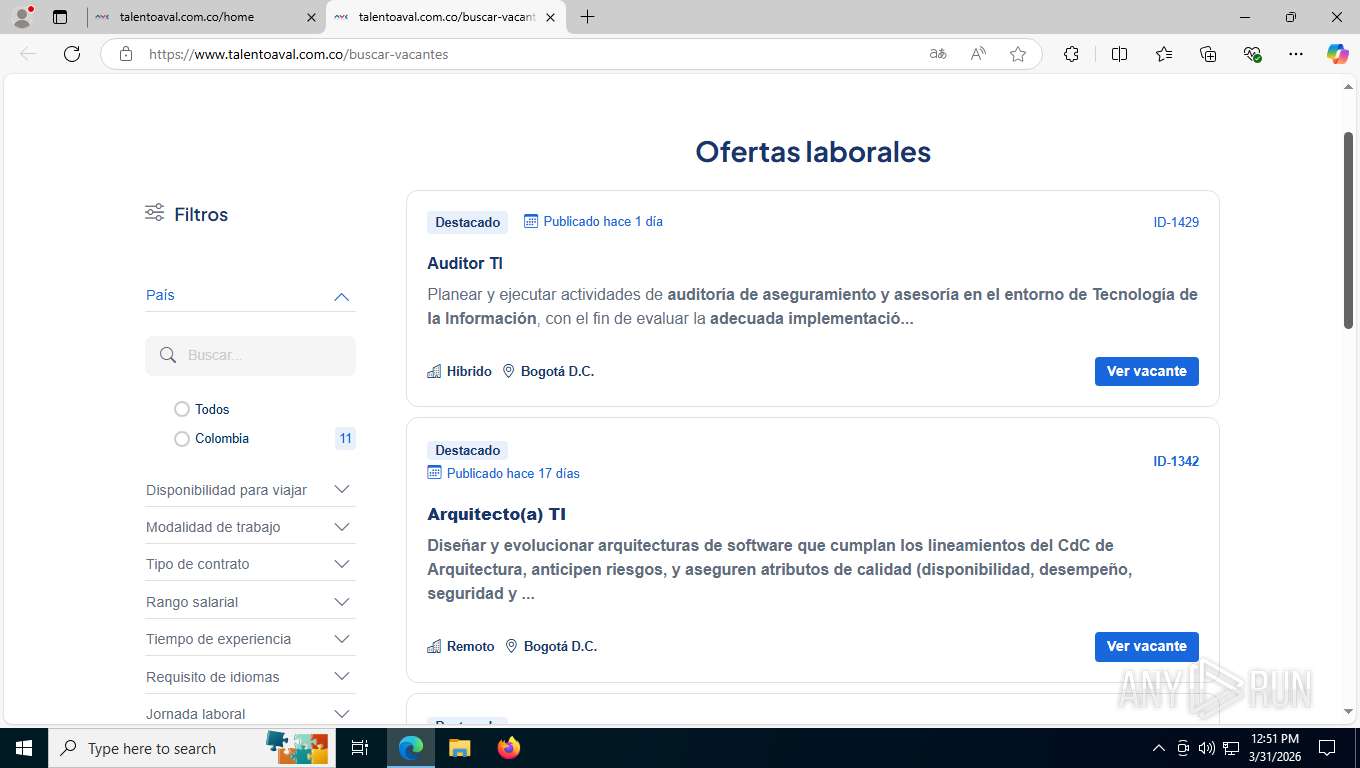The width and height of the screenshot is (1360, 768).
Task: Open the Windows Start button
Action: [x=23, y=748]
